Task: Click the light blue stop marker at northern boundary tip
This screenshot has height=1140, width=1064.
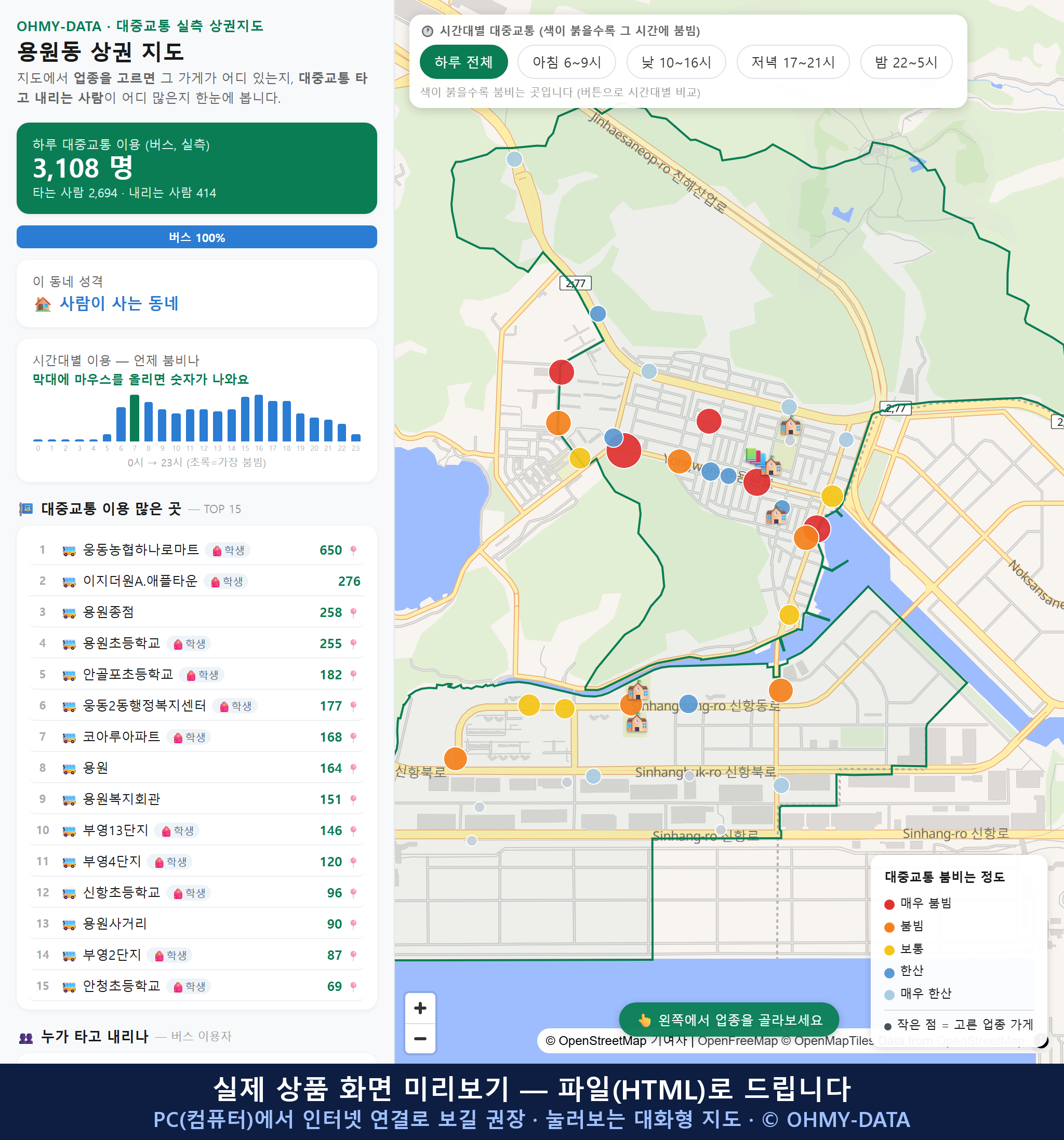Action: coord(514,159)
